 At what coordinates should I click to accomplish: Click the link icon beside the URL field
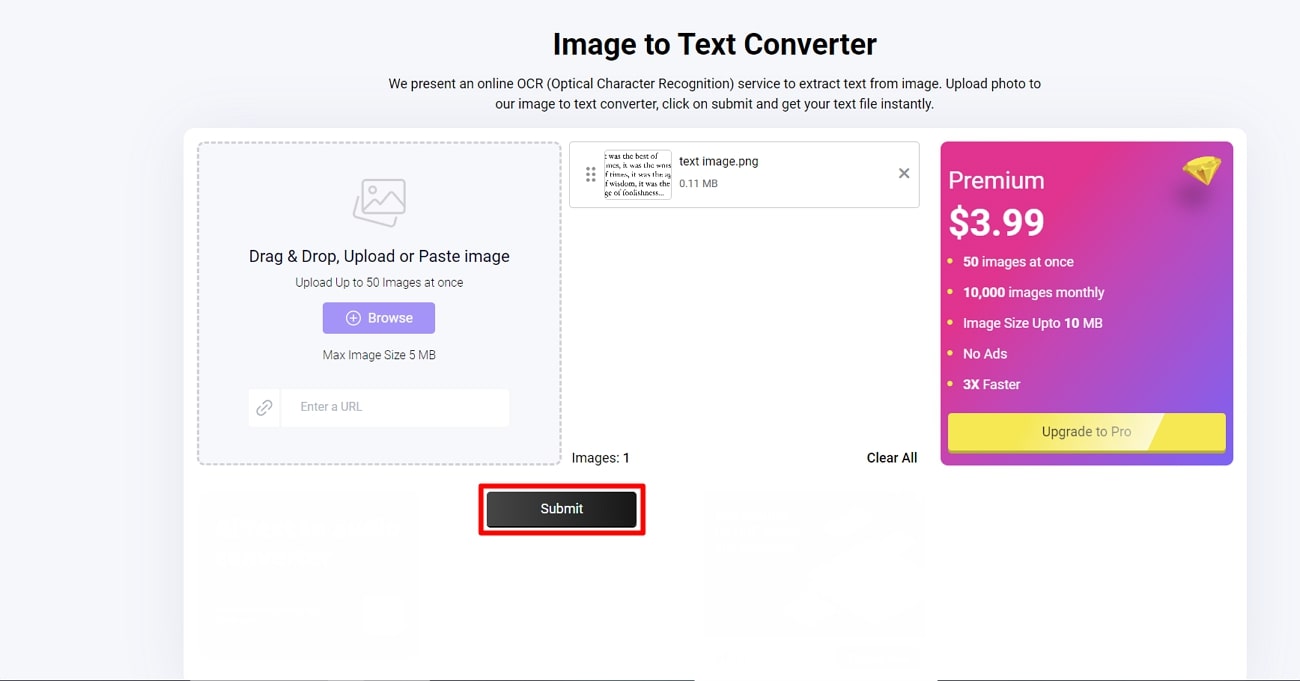pyautogui.click(x=264, y=407)
